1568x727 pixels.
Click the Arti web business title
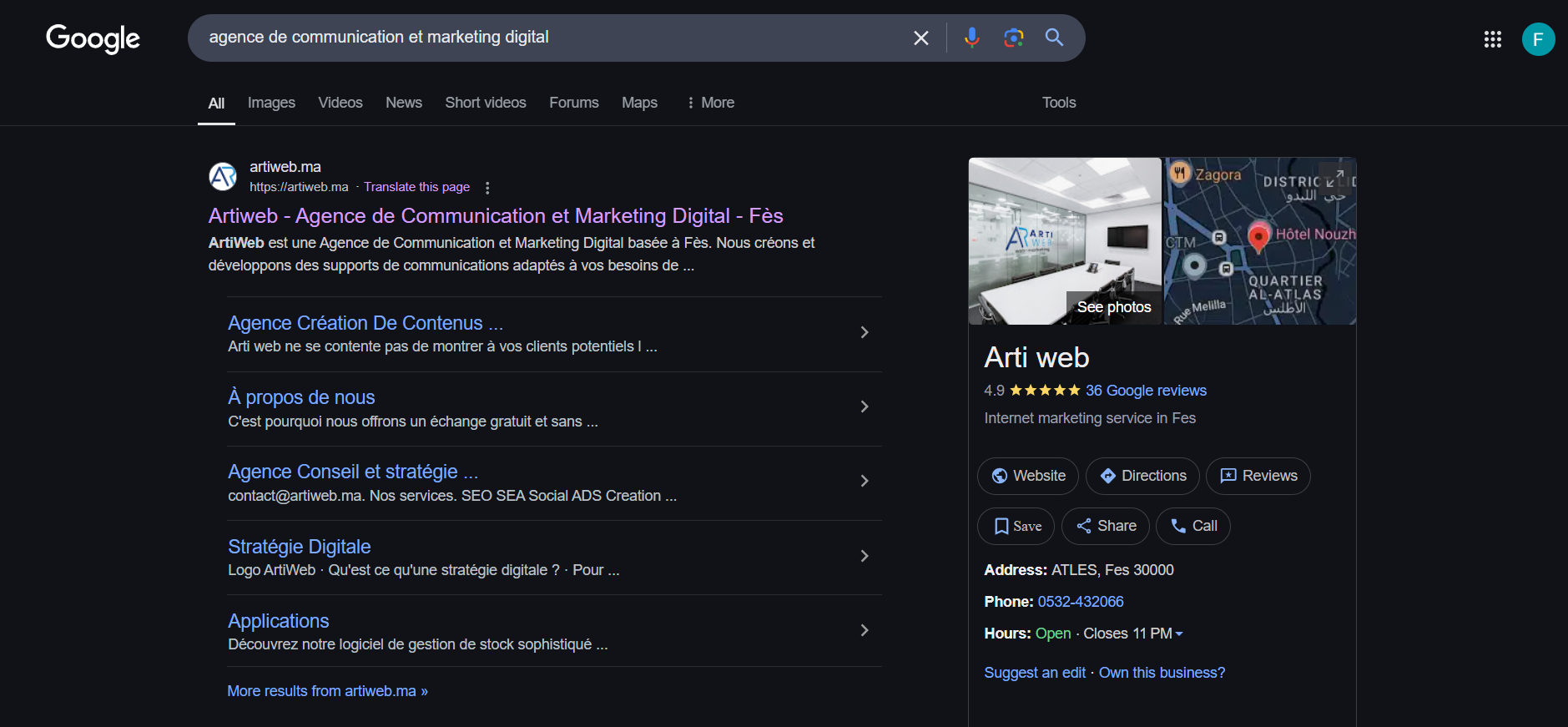(x=1036, y=357)
